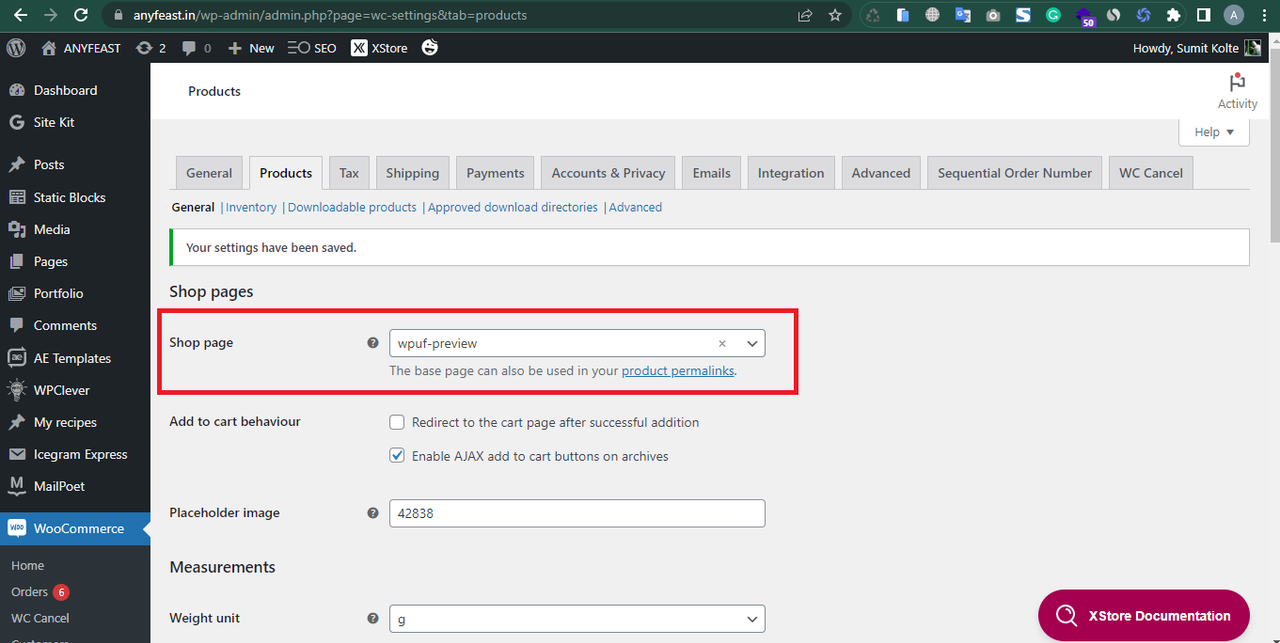Image resolution: width=1280 pixels, height=643 pixels.
Task: Open Shop page dropdown showing wpuf-preview
Action: tap(577, 343)
